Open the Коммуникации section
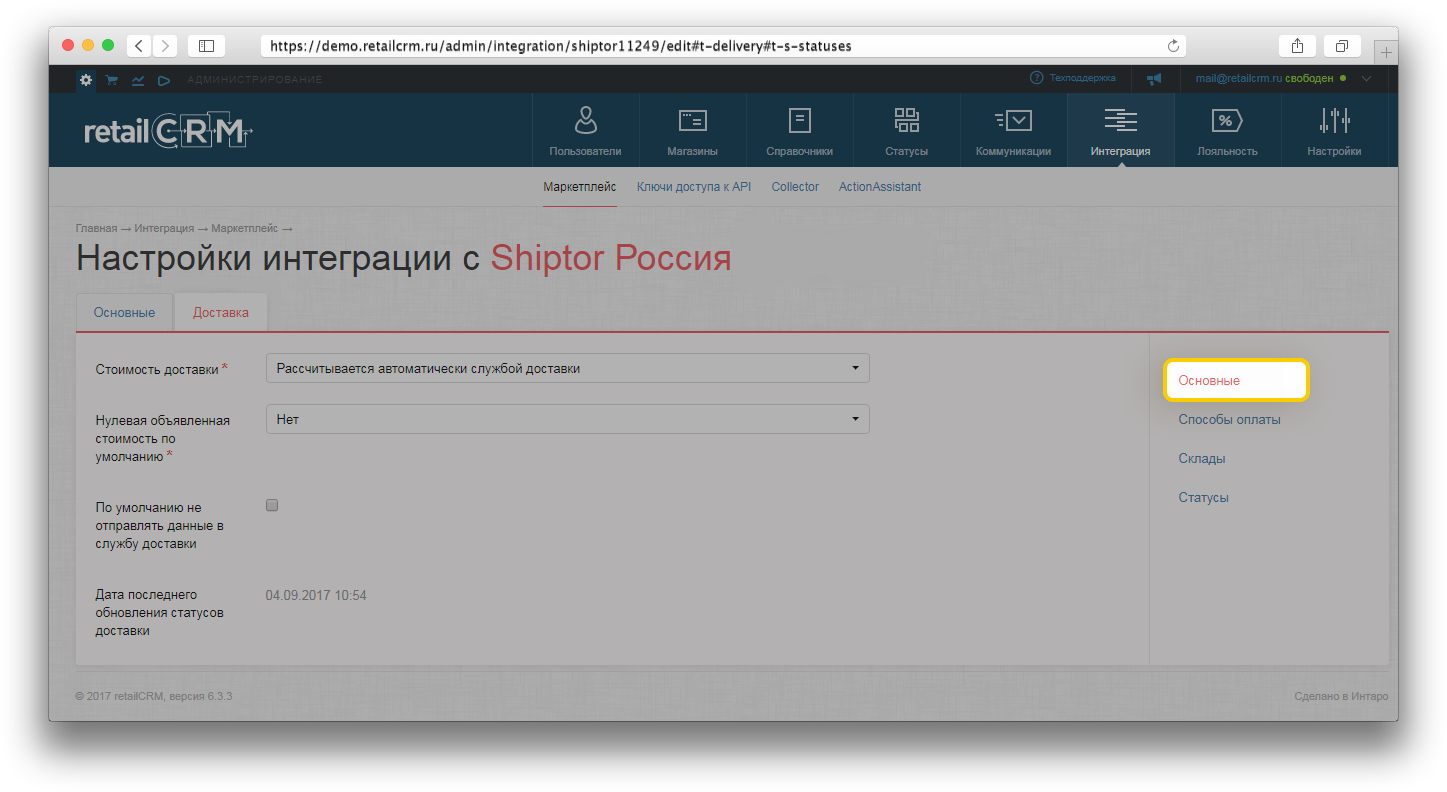This screenshot has height=792, width=1447. pos(1013,131)
